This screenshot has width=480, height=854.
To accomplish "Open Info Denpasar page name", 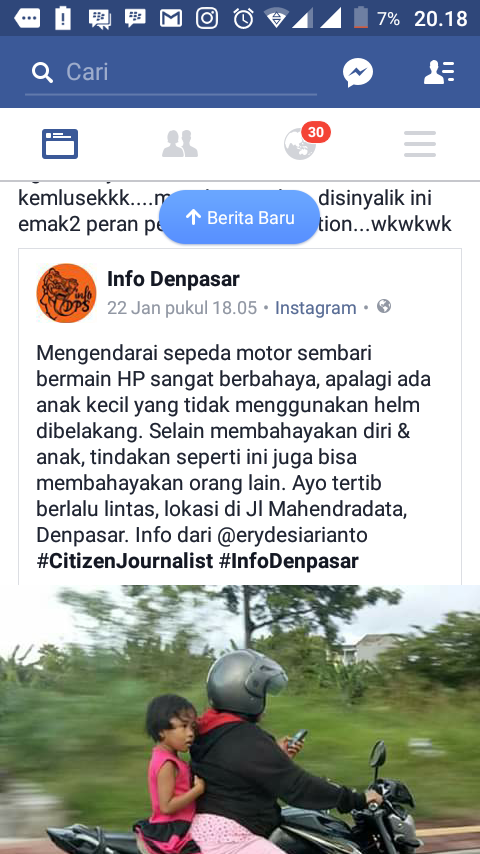I will 173,279.
